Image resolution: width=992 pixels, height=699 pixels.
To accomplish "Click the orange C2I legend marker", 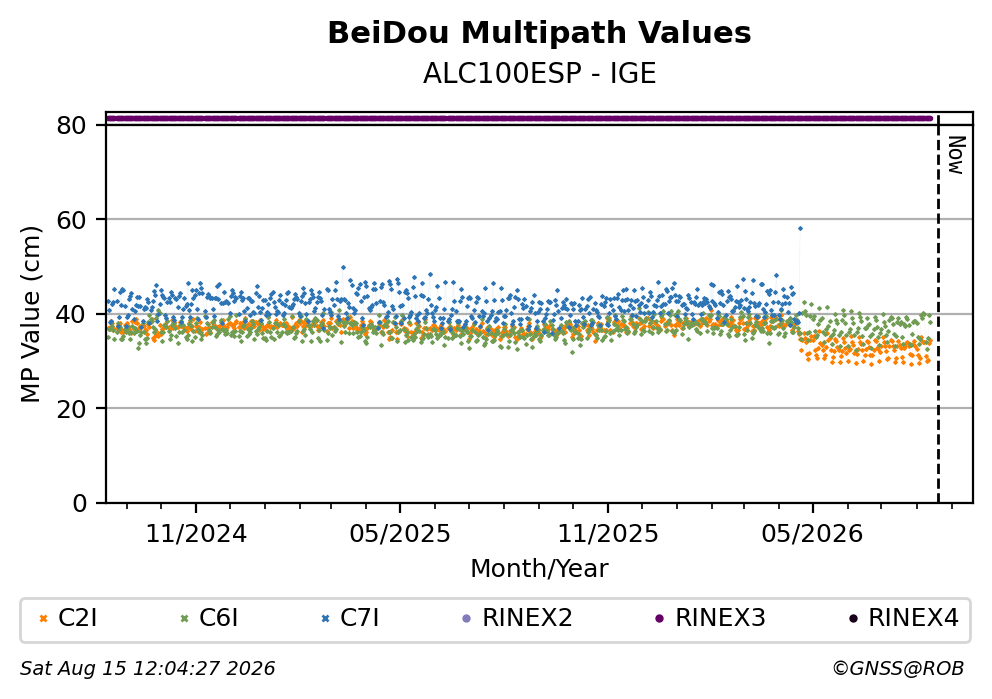I will [x=44, y=619].
